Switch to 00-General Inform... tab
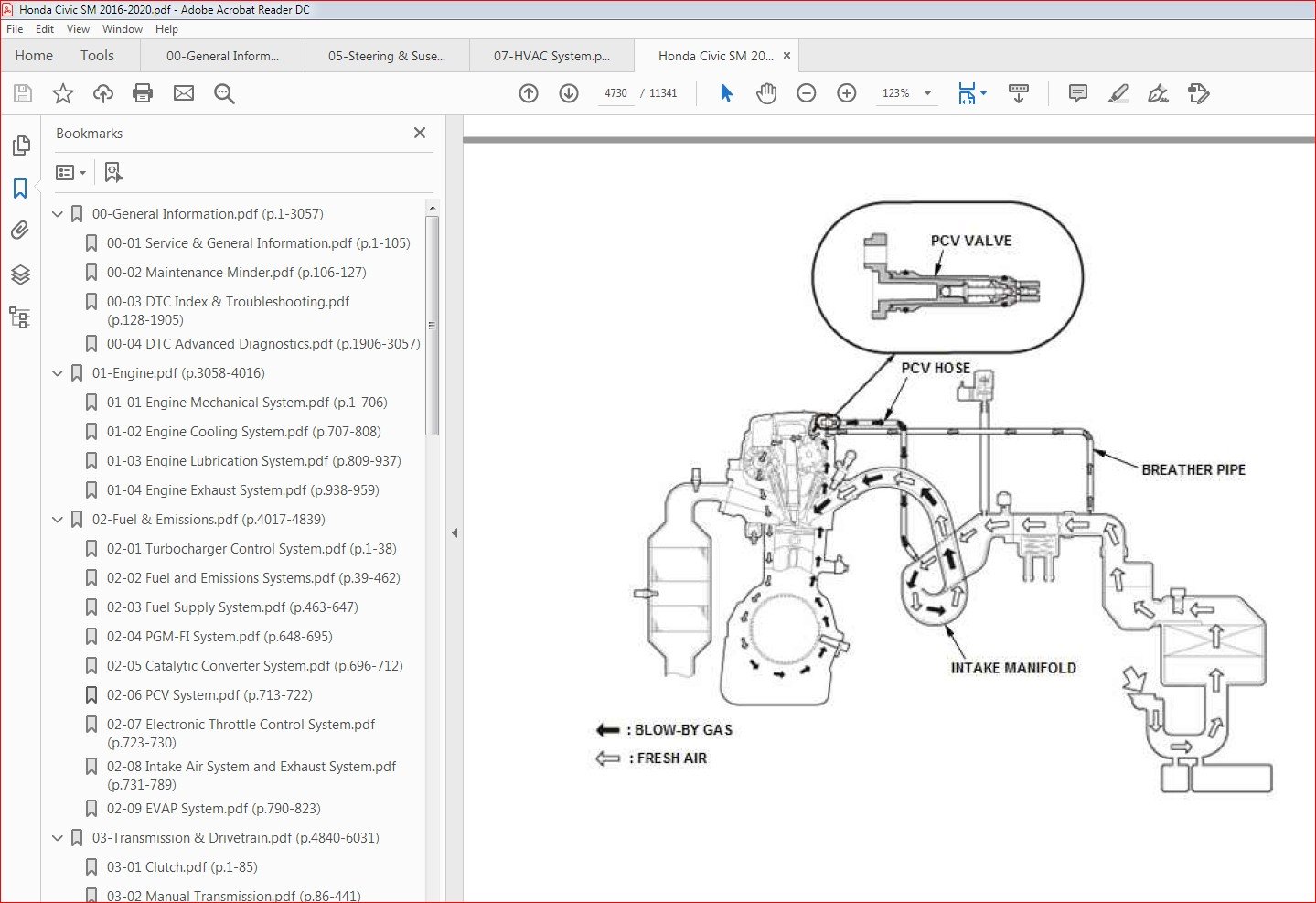This screenshot has width=1316, height=903. click(x=222, y=56)
